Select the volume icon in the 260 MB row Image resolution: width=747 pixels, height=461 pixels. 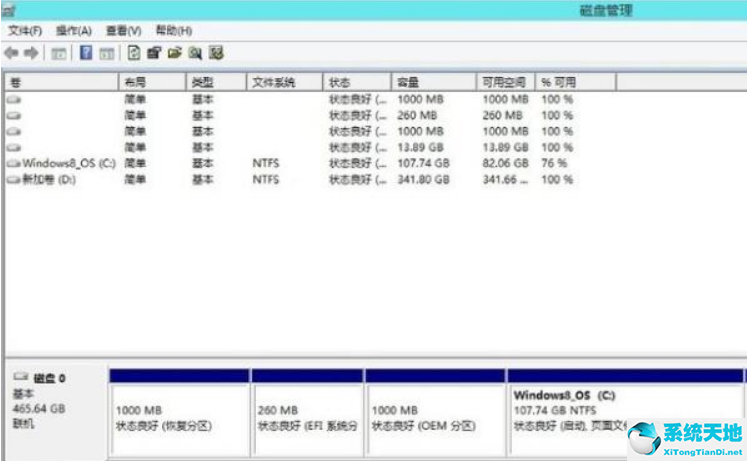[x=14, y=115]
